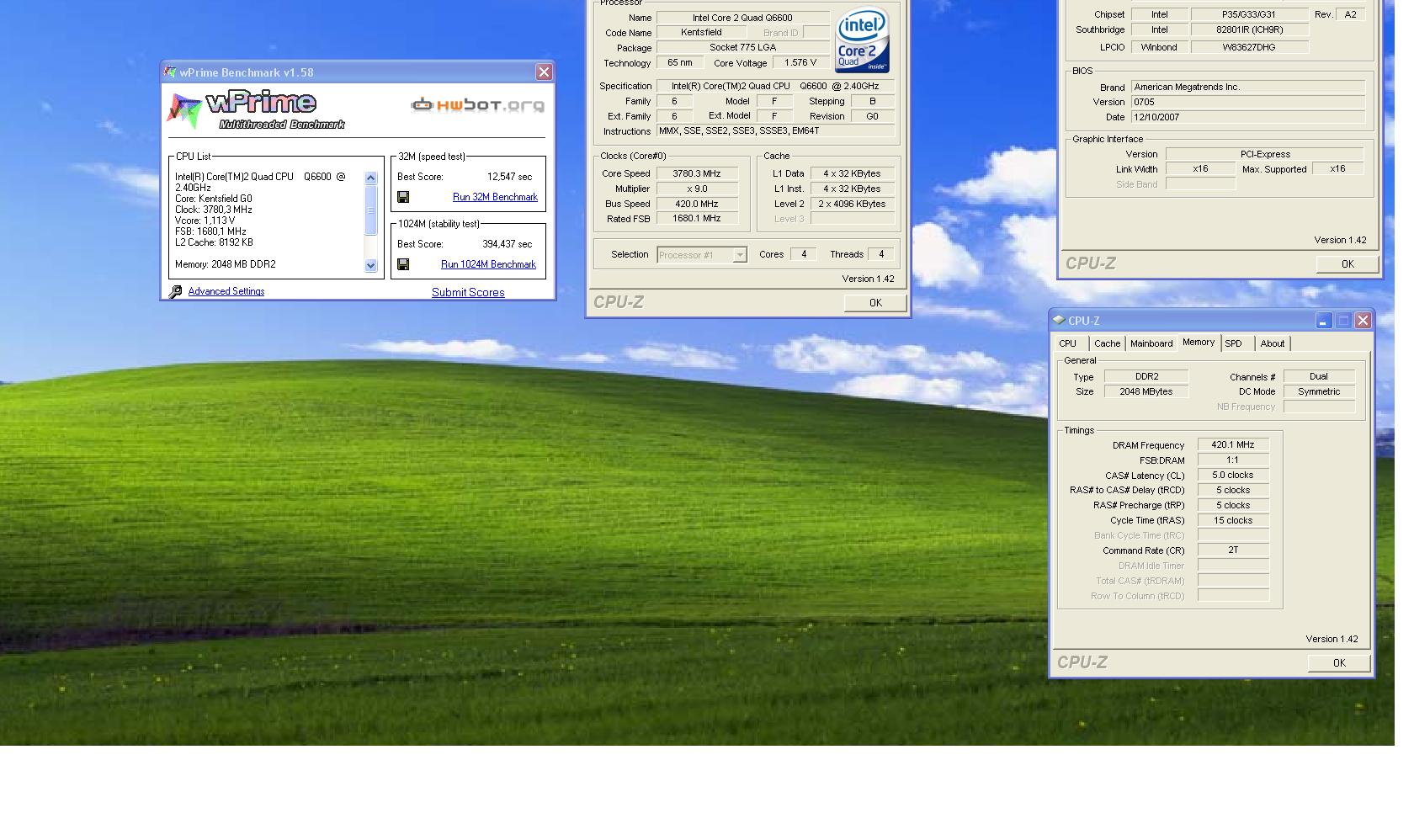This screenshot has width=1414, height=840.
Task: Click the Chipset P35/G33/G31 field
Action: (1250, 14)
